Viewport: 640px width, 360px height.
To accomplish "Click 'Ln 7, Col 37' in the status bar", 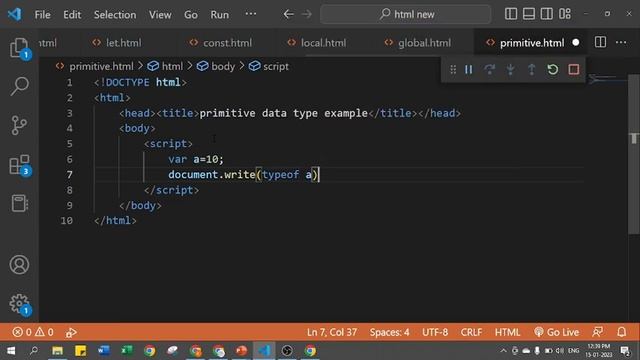I will coord(332,332).
